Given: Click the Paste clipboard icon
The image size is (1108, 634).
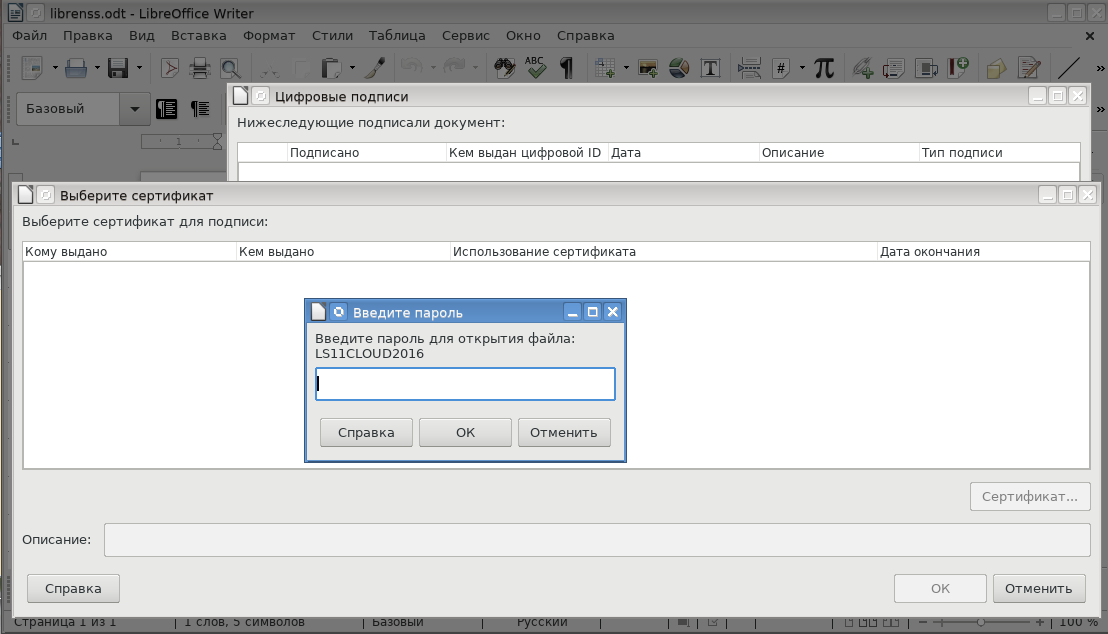Looking at the screenshot, I should [331, 68].
